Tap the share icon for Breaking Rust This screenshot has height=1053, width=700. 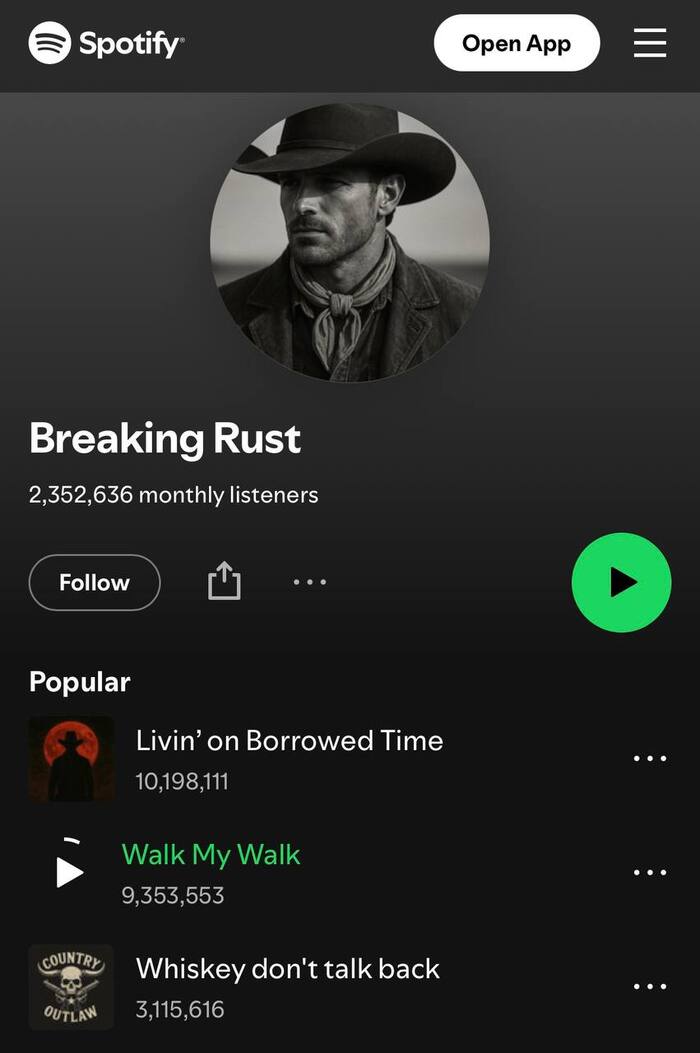click(x=224, y=581)
